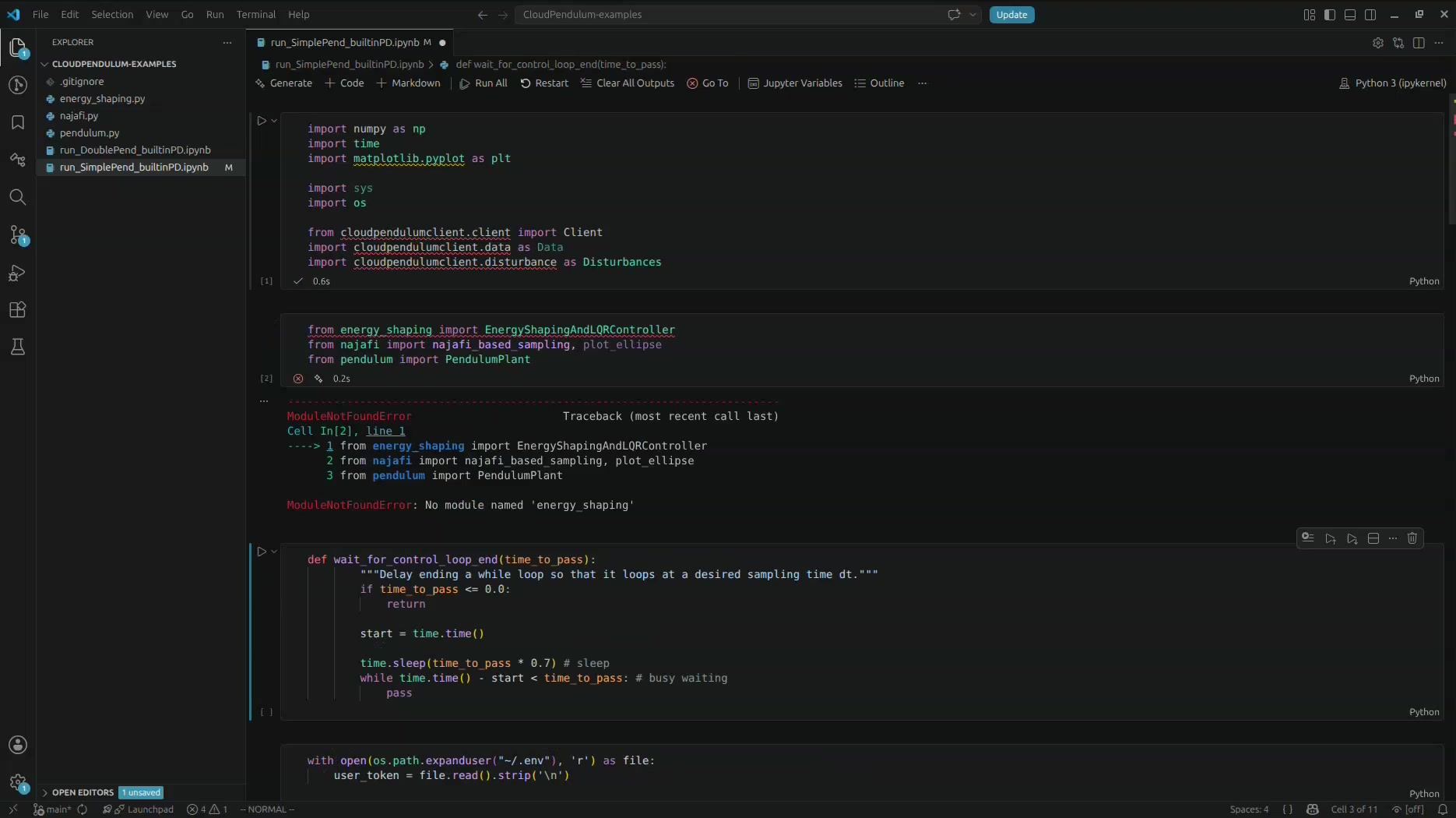
Task: Open the Help menu
Action: (299, 15)
